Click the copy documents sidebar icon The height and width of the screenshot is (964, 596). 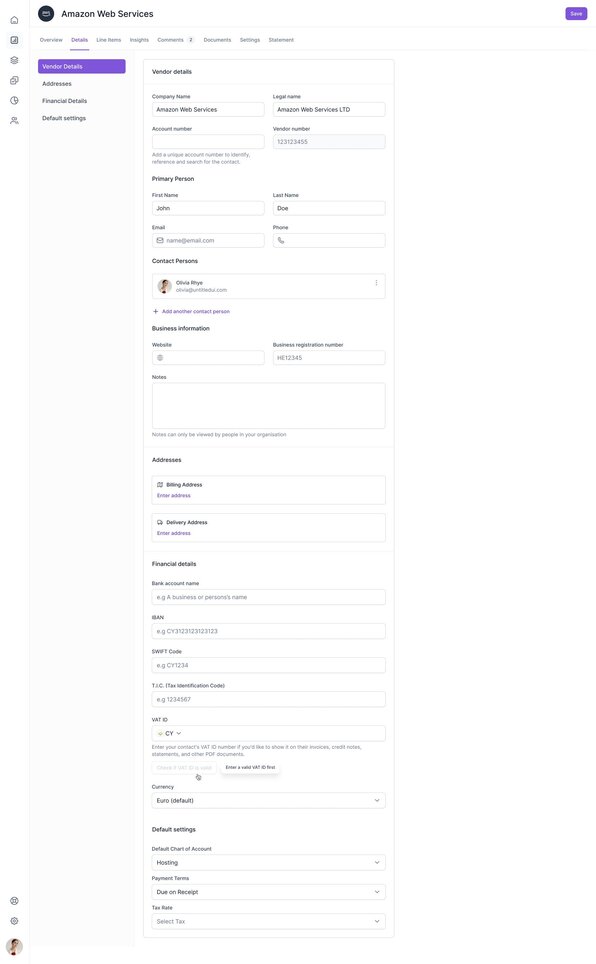point(14,81)
